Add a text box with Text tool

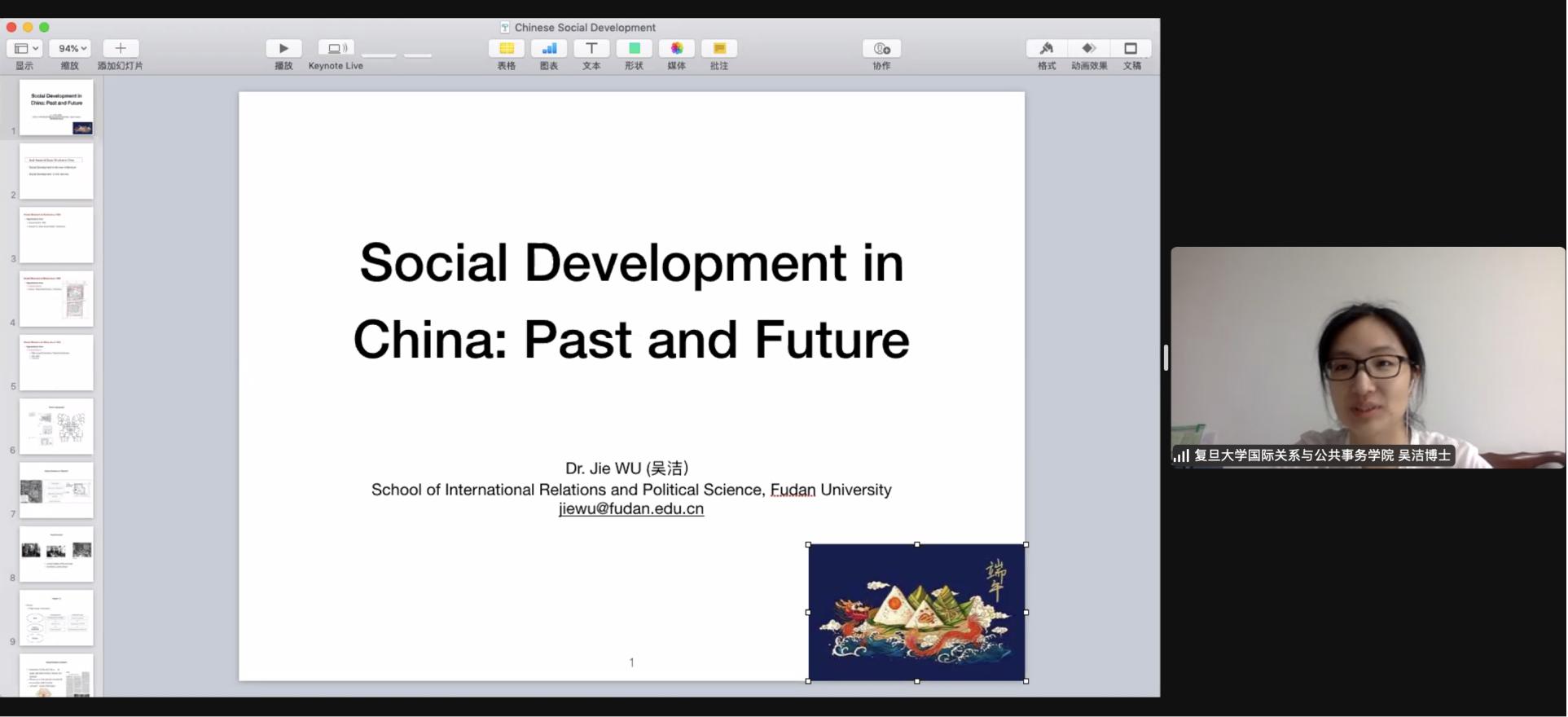click(591, 49)
